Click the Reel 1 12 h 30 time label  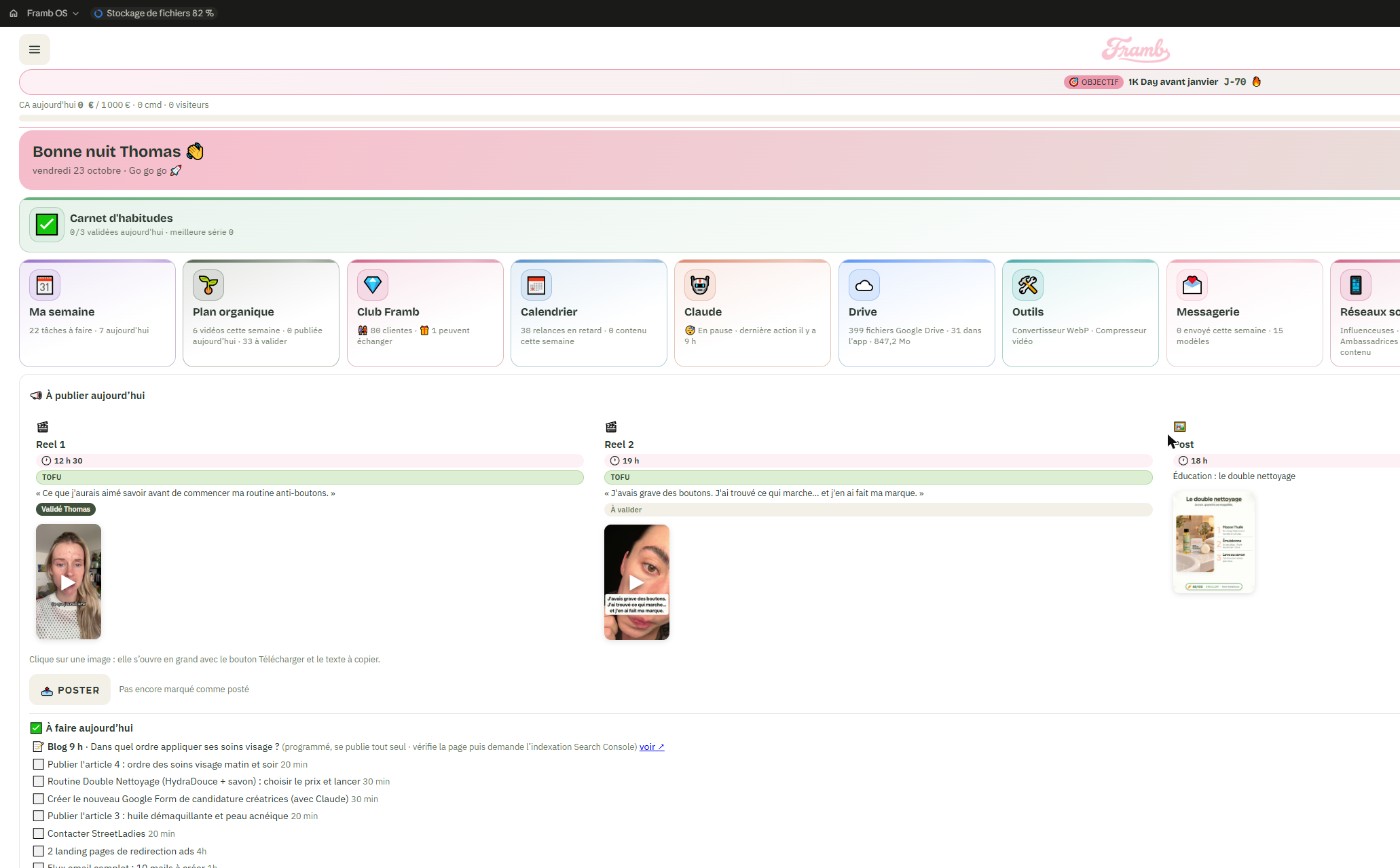click(310, 461)
